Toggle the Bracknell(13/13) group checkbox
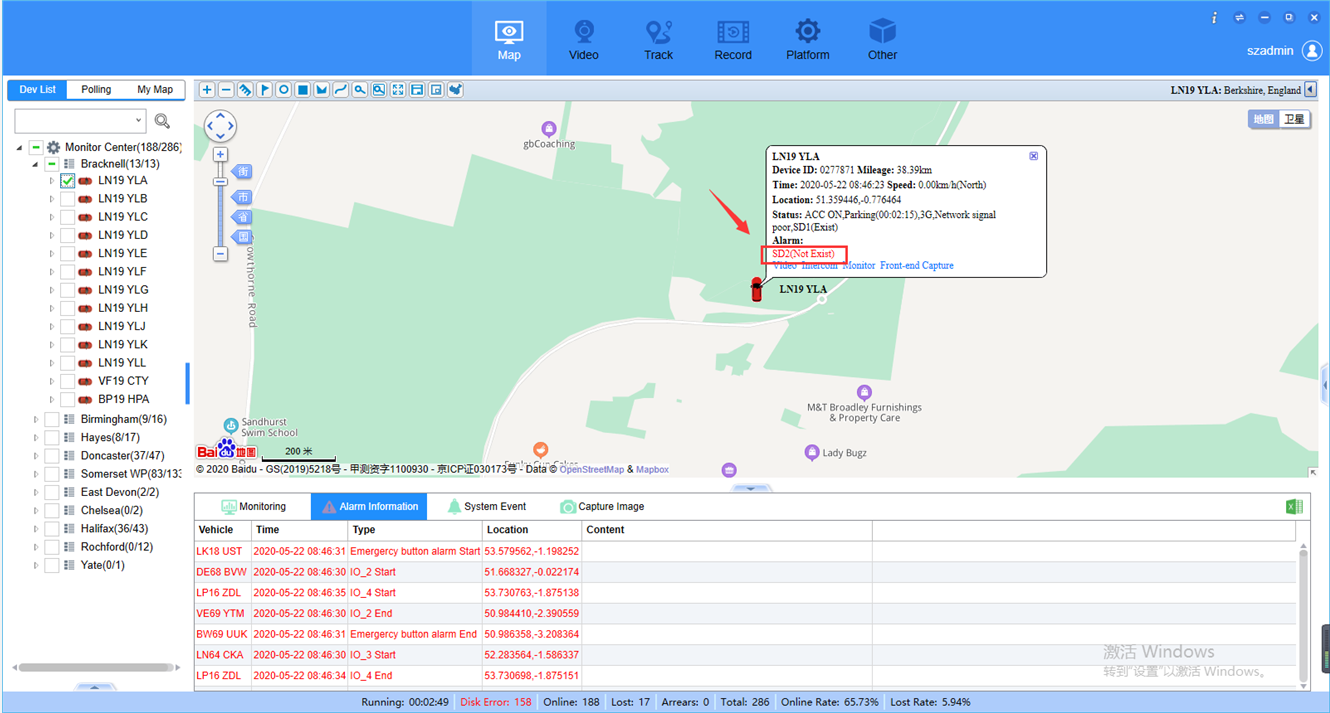This screenshot has height=713, width=1330. pos(52,164)
